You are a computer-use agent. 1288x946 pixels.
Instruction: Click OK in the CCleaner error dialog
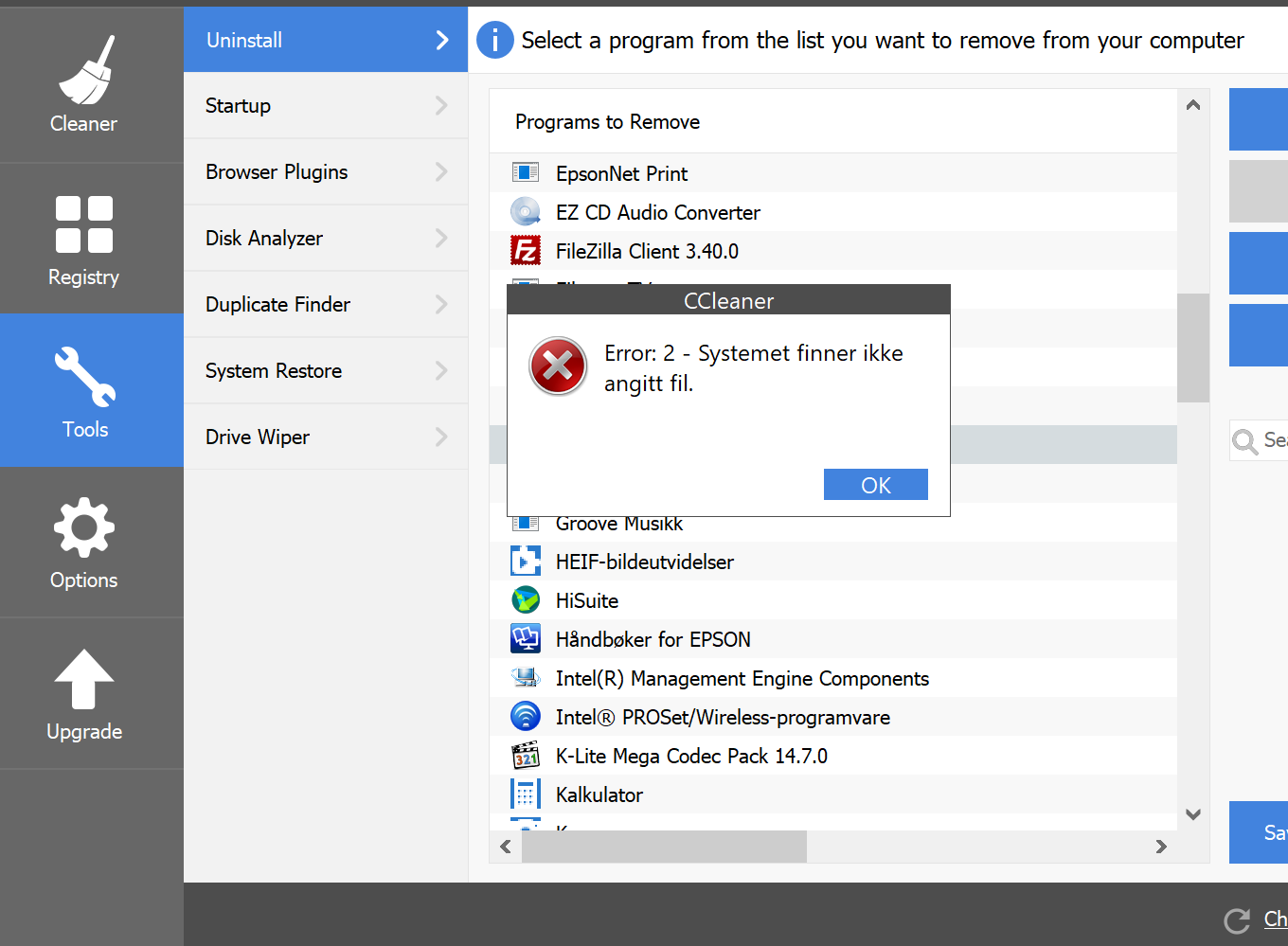click(x=876, y=485)
